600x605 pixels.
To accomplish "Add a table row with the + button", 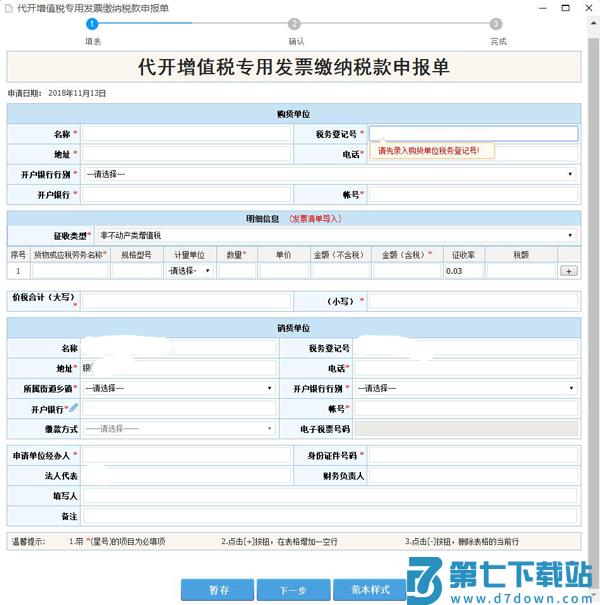I will (x=568, y=271).
